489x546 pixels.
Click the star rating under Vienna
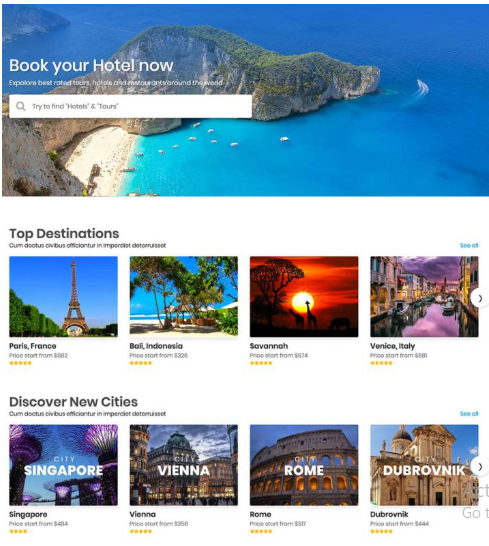point(141,531)
